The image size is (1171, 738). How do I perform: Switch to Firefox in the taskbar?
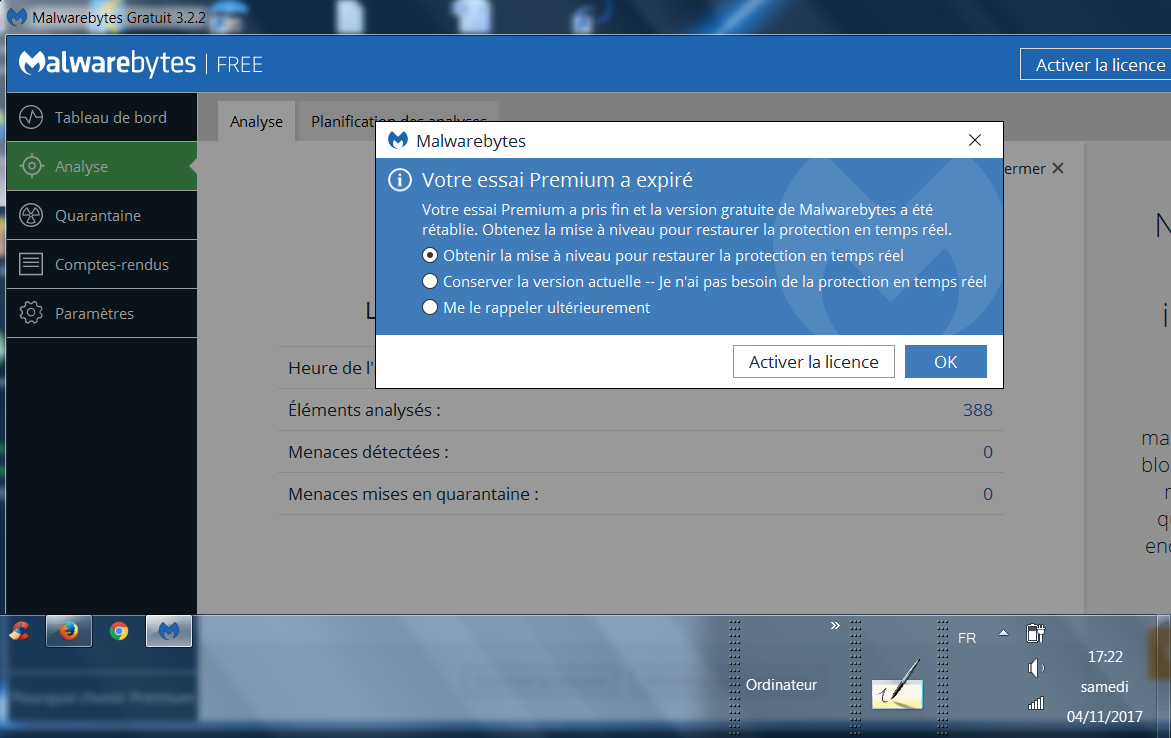point(69,631)
